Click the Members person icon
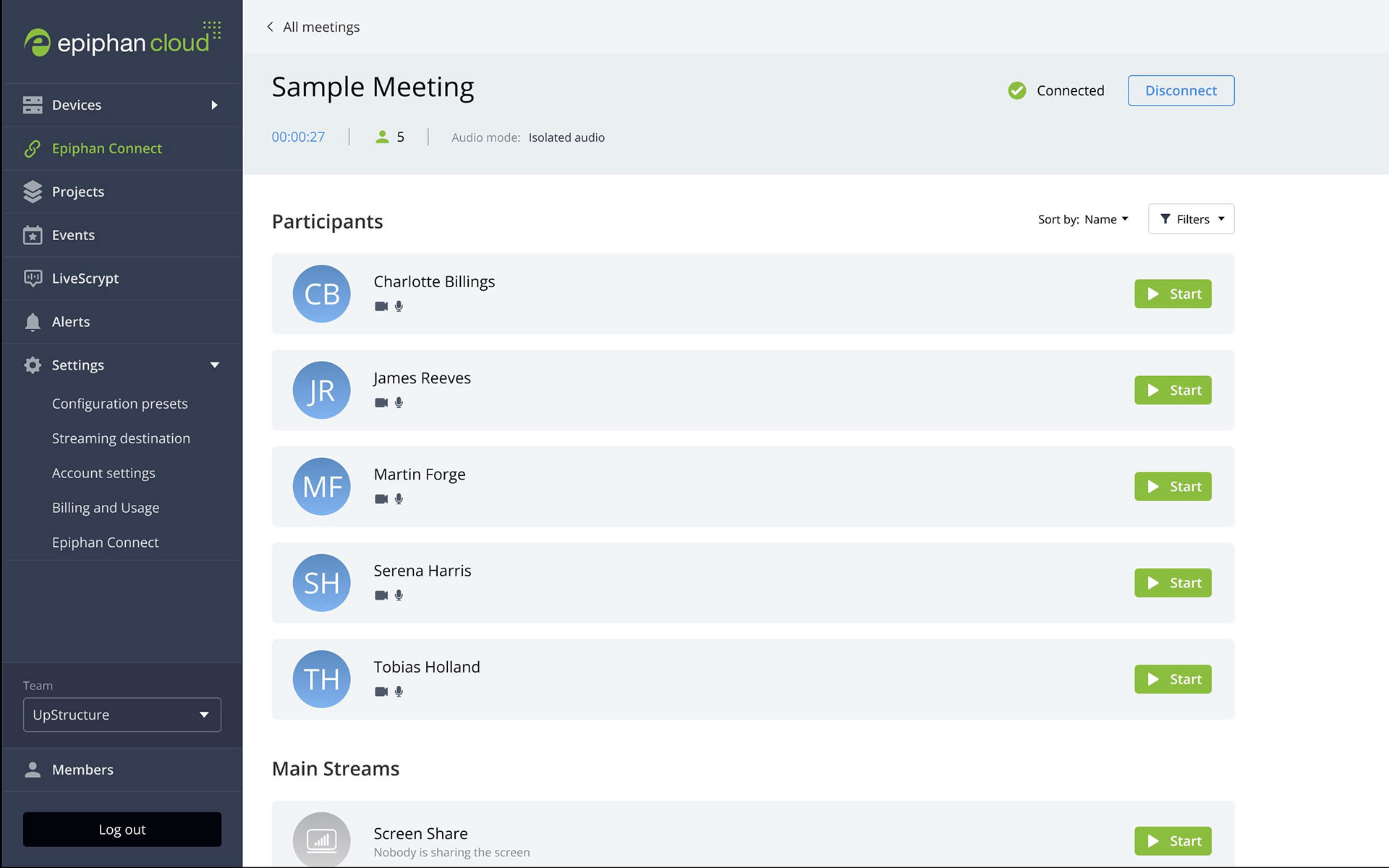Image resolution: width=1389 pixels, height=868 pixels. point(33,770)
